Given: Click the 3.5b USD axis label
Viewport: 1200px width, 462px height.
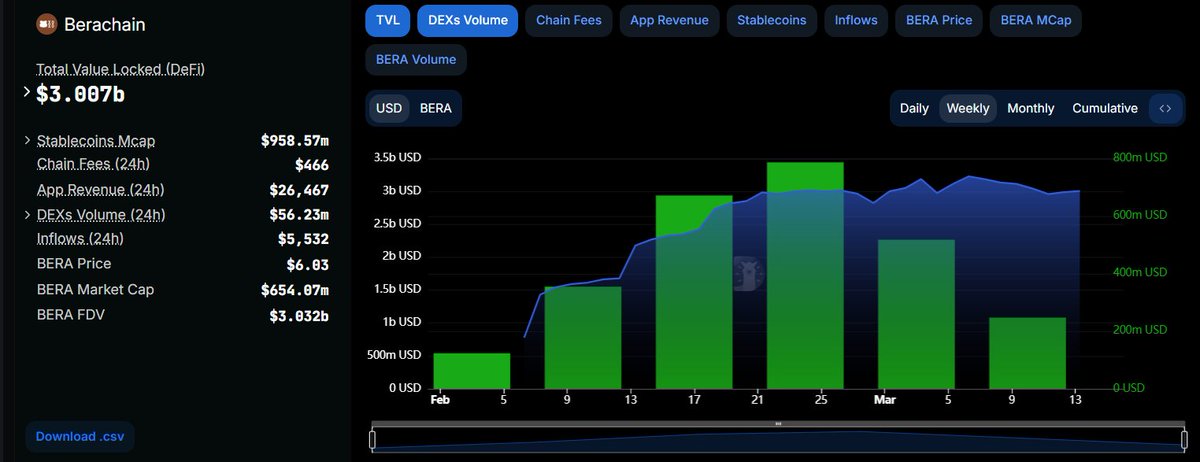Looking at the screenshot, I should coord(397,157).
